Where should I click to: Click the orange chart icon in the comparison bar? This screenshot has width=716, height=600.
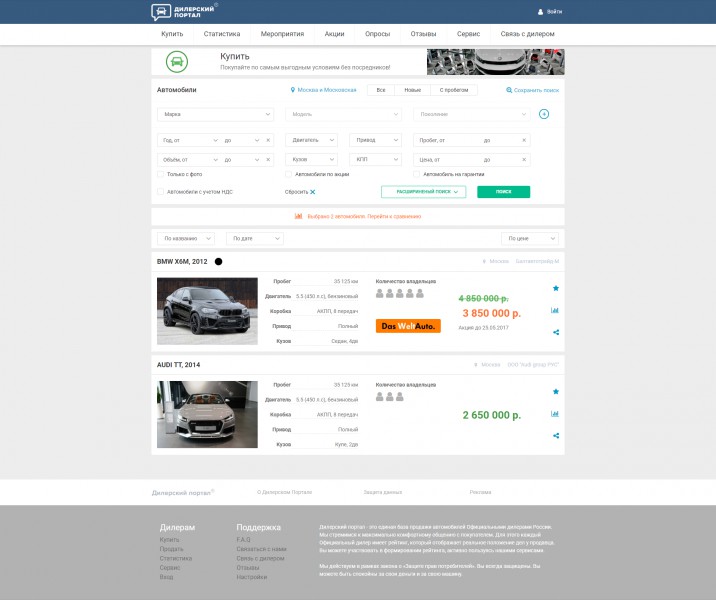[x=298, y=216]
